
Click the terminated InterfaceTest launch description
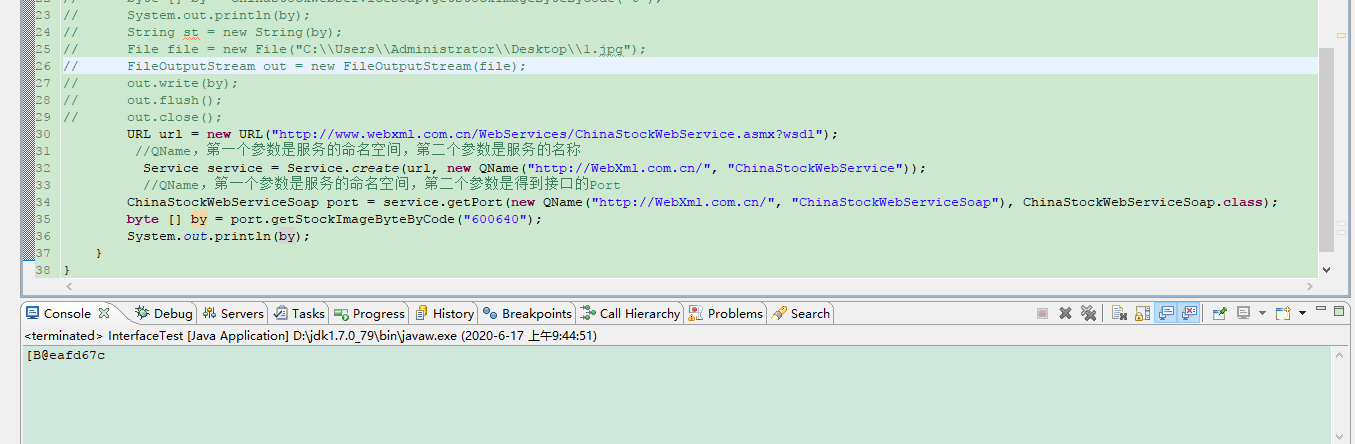[x=310, y=336]
